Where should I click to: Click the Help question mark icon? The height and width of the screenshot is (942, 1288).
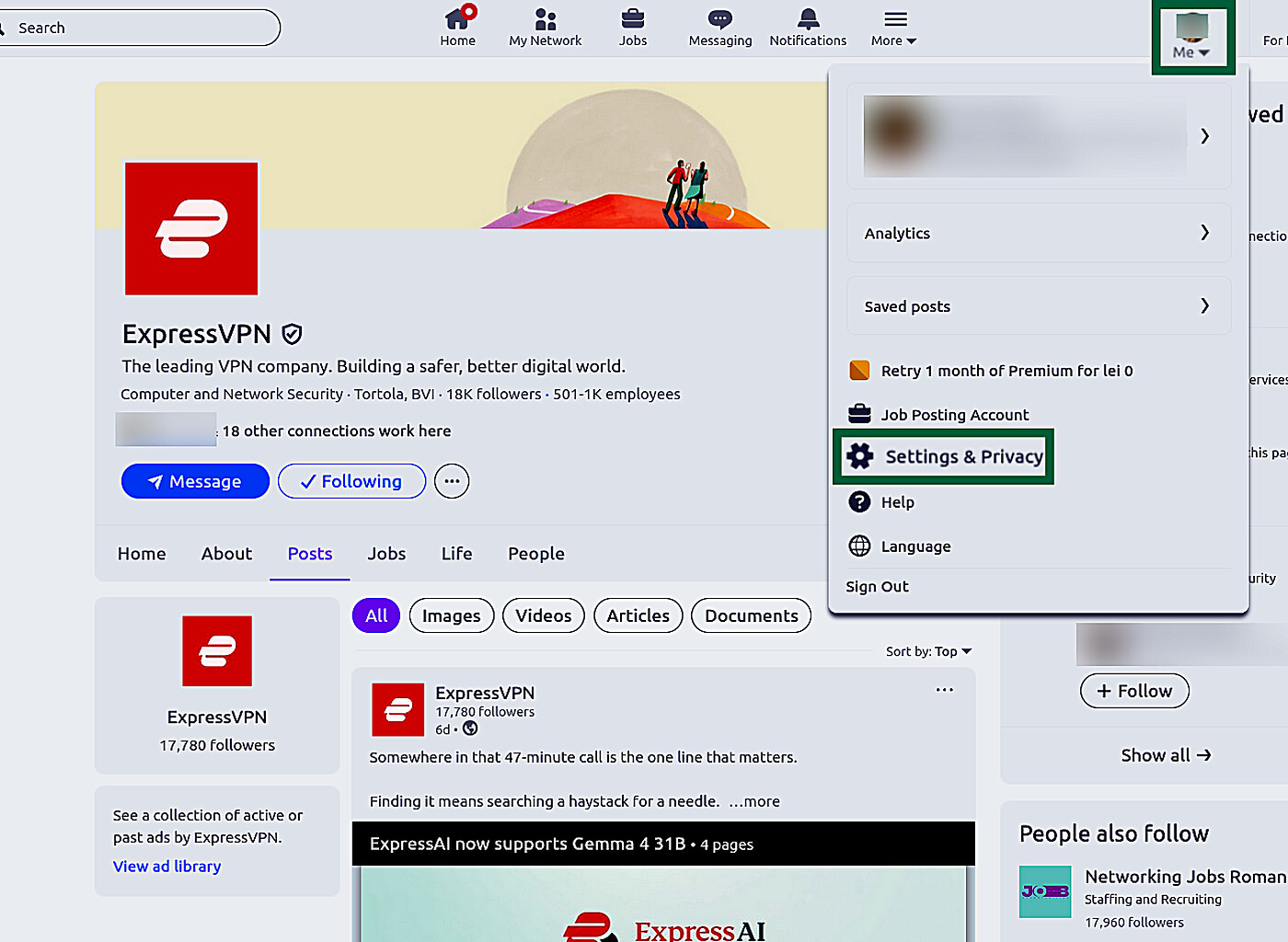pos(859,501)
